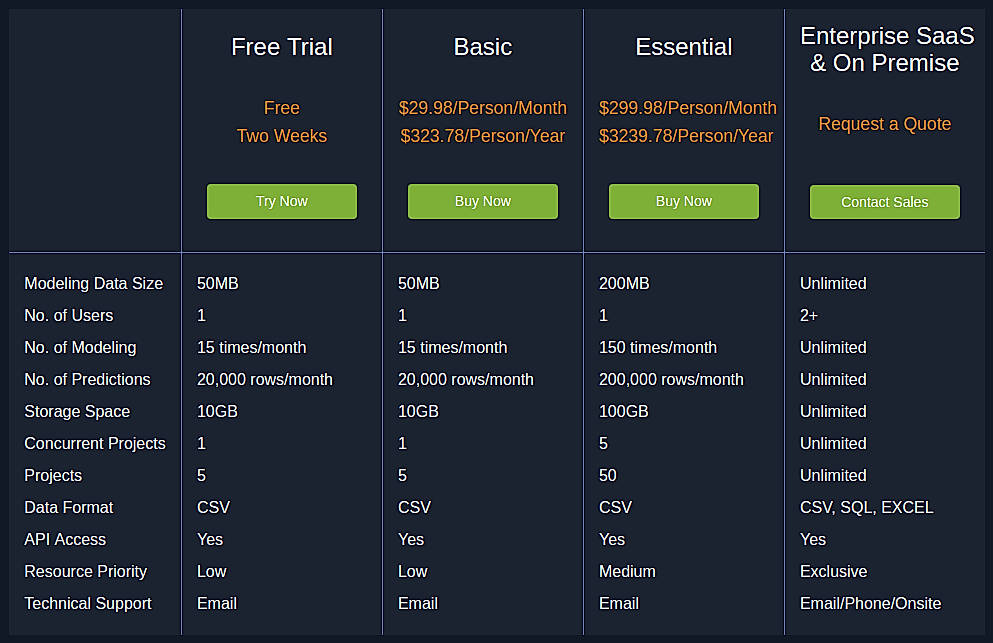This screenshot has width=993, height=643.
Task: Select the Modeling Data Size row label
Action: click(93, 284)
